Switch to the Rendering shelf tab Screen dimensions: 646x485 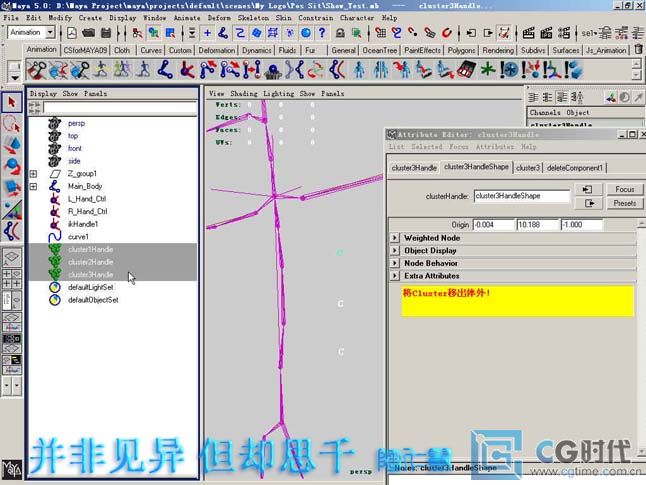498,50
